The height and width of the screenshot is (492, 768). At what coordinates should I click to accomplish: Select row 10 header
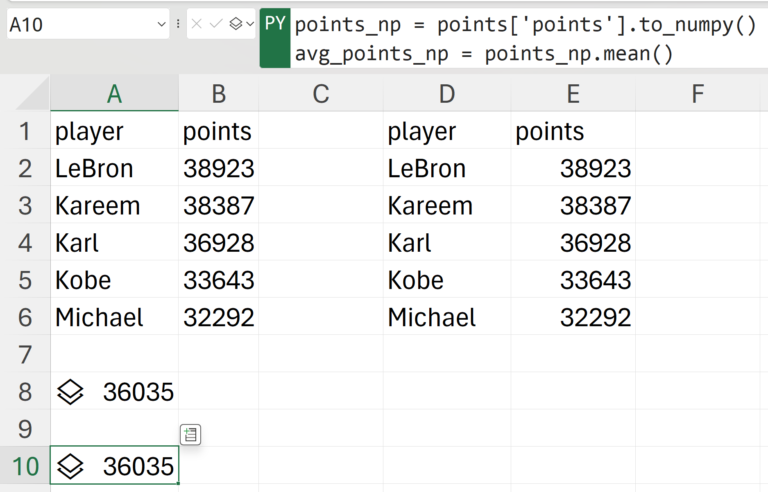tap(24, 466)
